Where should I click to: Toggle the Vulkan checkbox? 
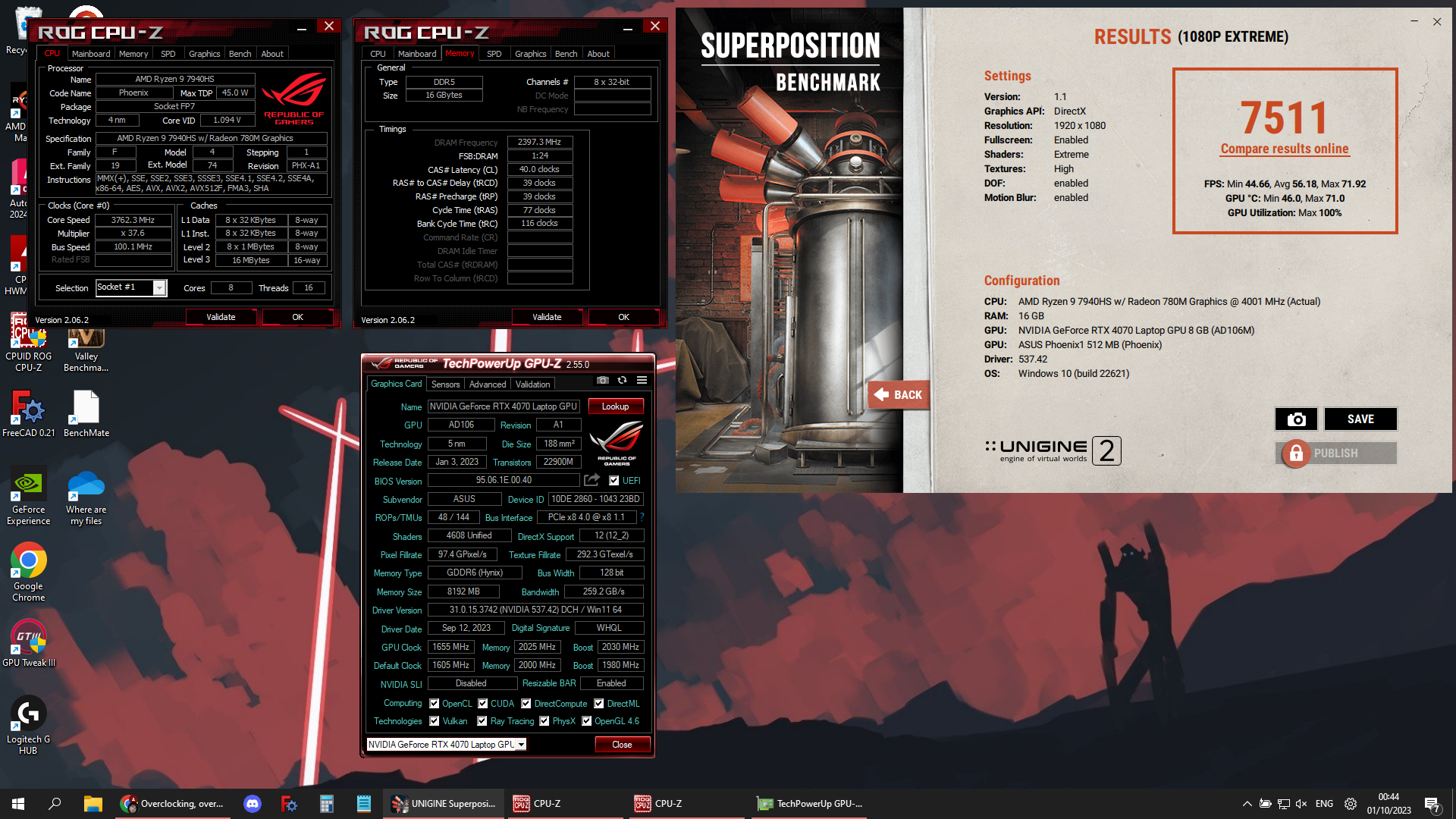[x=435, y=721]
